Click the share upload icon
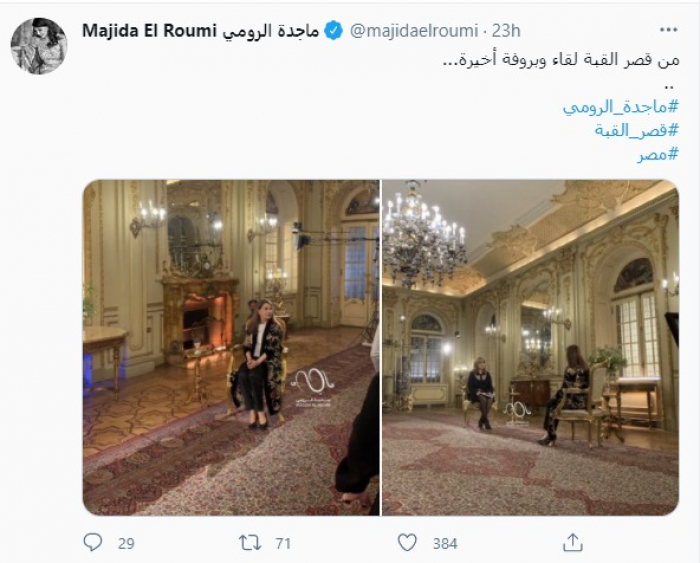Viewport: 700px width, 563px height. [573, 542]
